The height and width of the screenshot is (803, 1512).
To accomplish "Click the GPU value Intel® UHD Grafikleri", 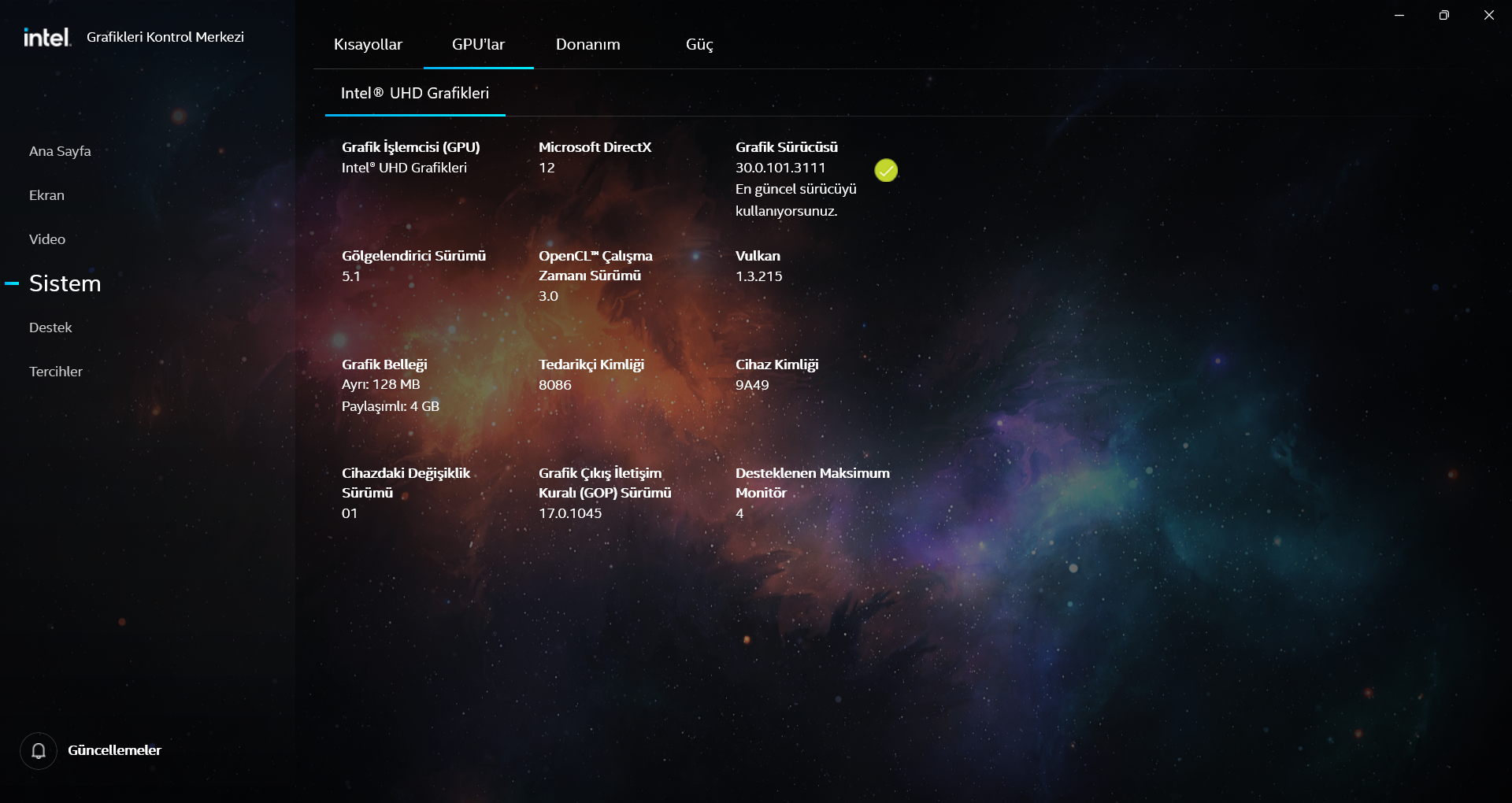I will tap(404, 168).
